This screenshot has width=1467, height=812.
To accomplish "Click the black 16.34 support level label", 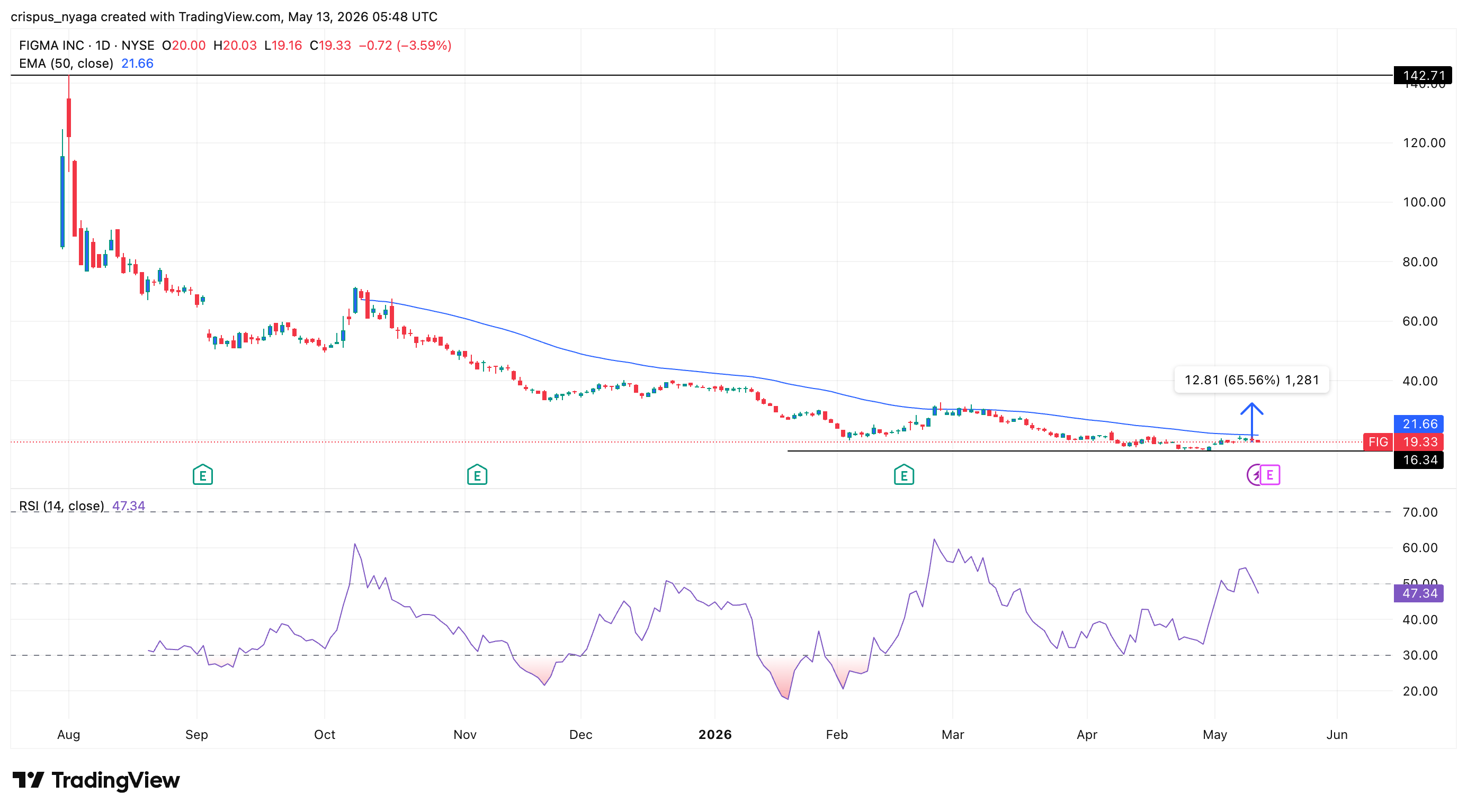I will (x=1419, y=460).
